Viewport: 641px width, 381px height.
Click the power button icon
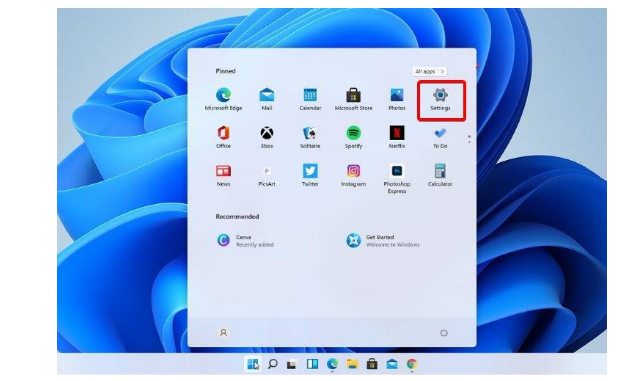pos(444,333)
